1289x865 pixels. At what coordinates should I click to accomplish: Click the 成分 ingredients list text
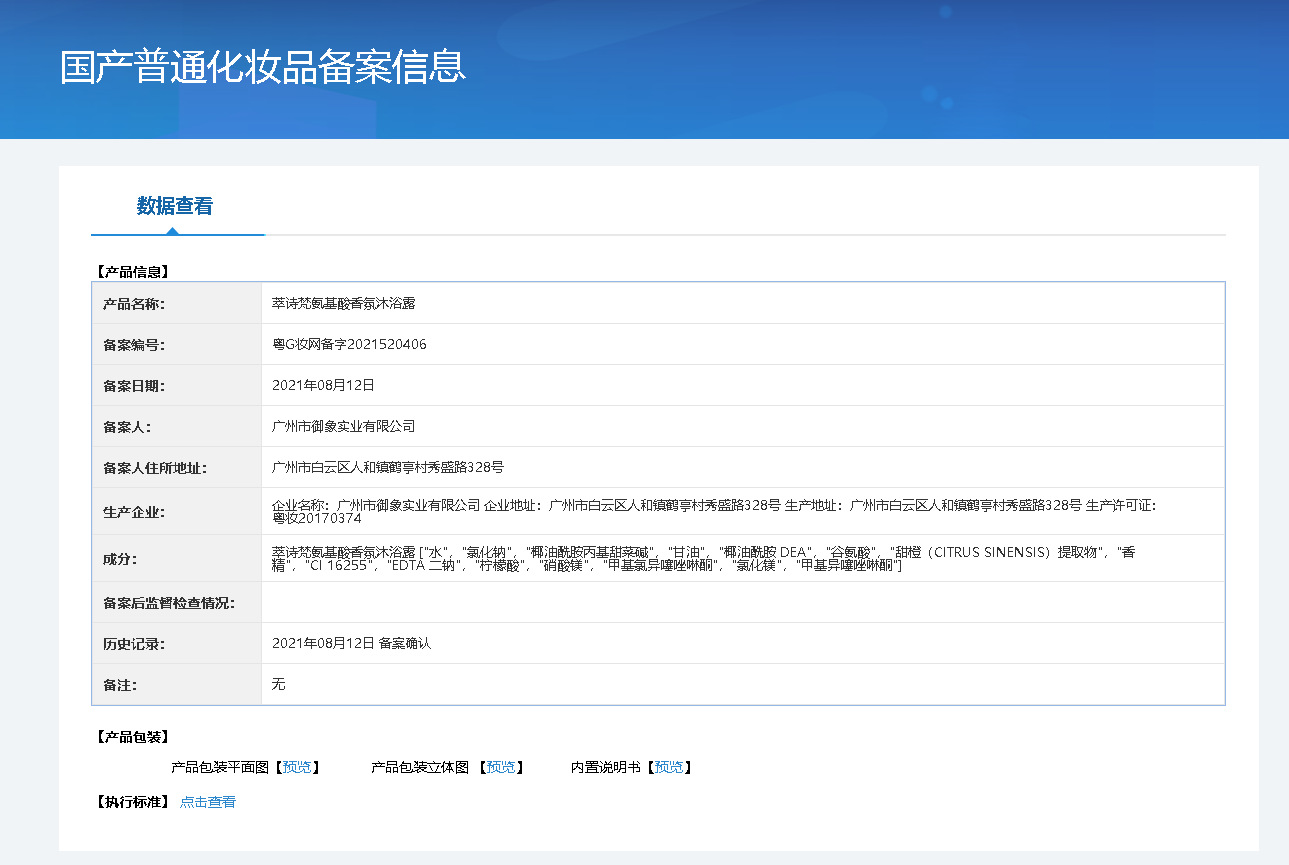pyautogui.click(x=703, y=558)
